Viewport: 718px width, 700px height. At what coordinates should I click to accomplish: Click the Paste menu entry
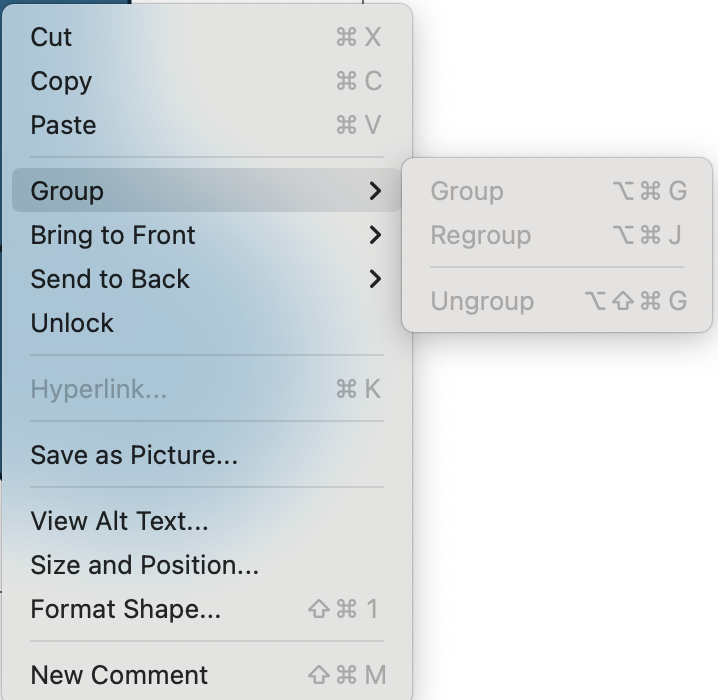pyautogui.click(x=63, y=125)
